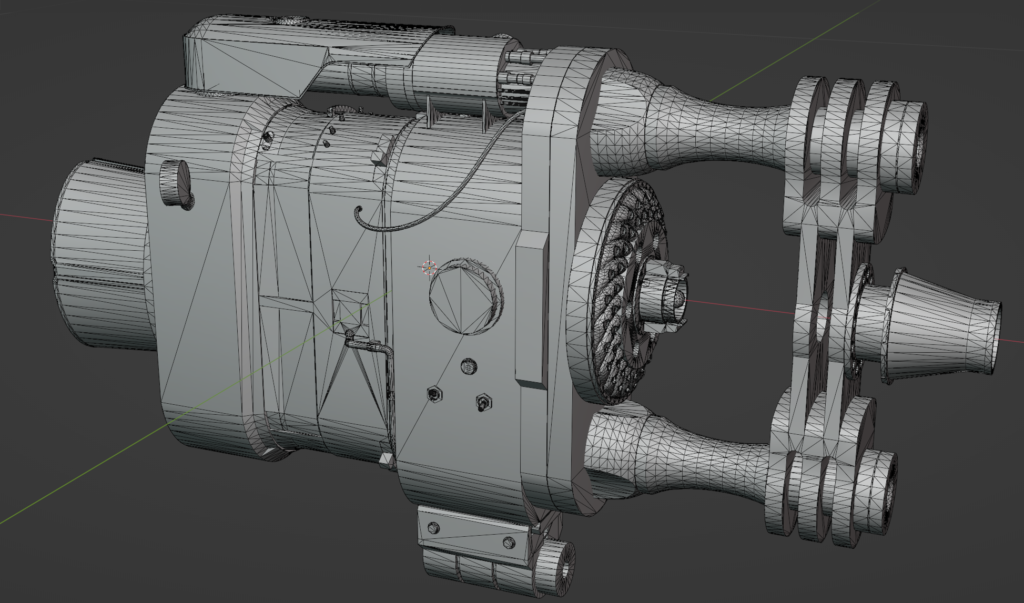Viewport: 1024px width, 603px height.
Task: Click the round bolt head beside the dial
Action: (x=467, y=368)
